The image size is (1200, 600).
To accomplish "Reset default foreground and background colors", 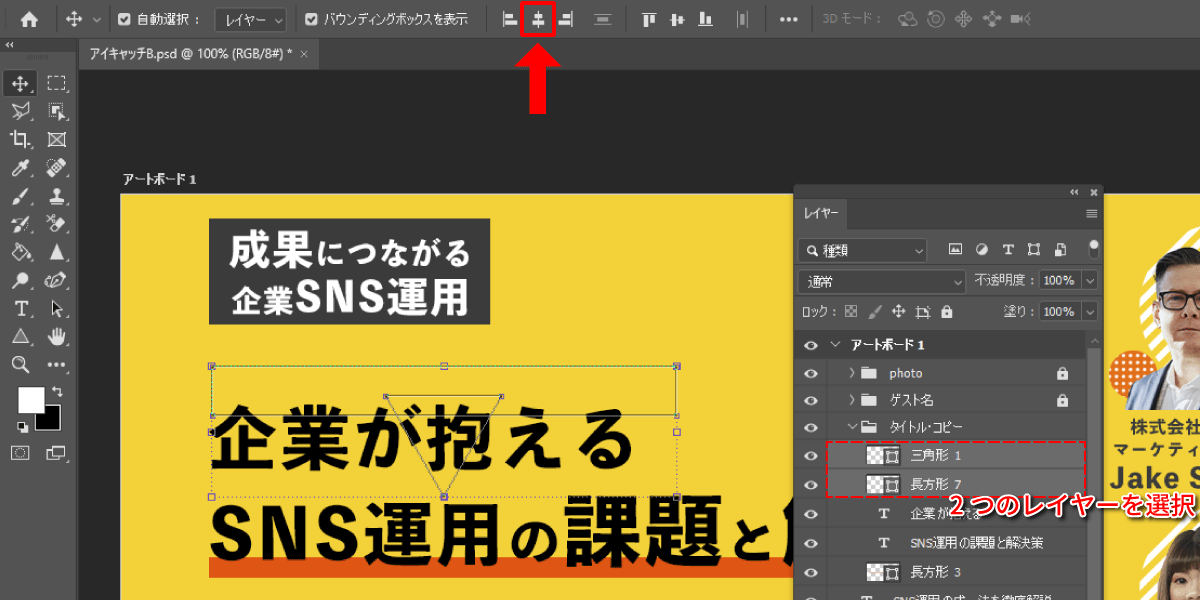I will point(22,427).
